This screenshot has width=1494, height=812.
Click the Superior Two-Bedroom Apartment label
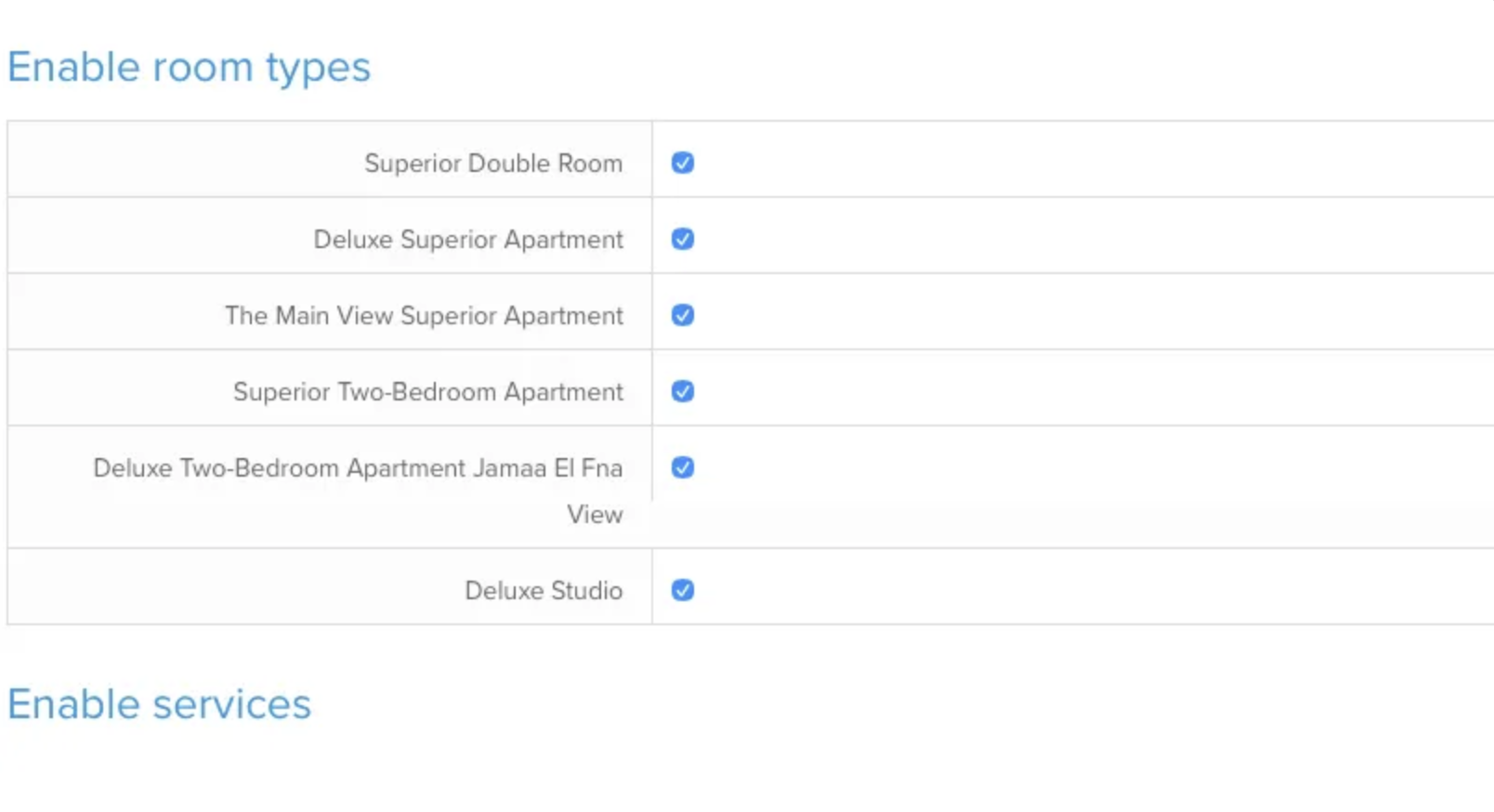click(x=427, y=392)
